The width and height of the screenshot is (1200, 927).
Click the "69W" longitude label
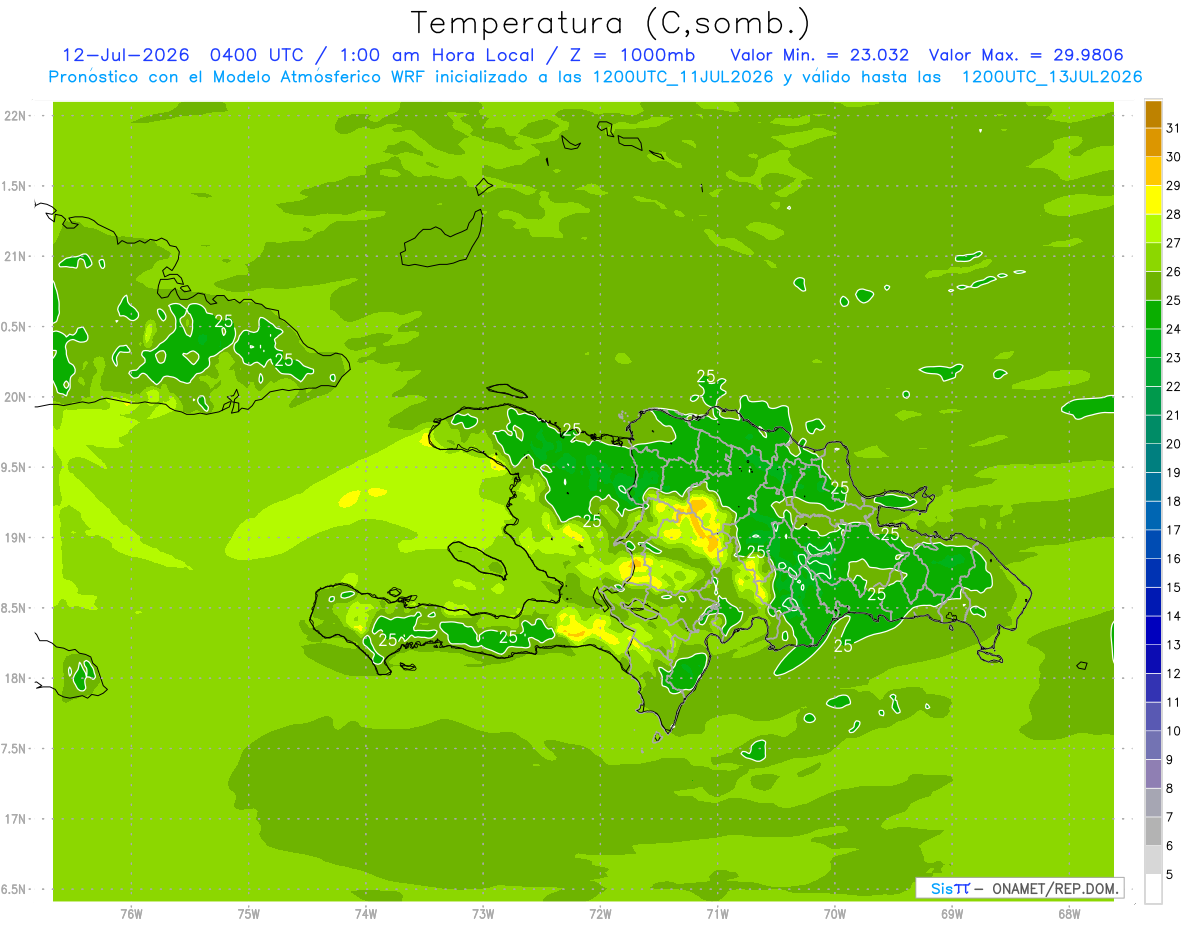(x=952, y=914)
